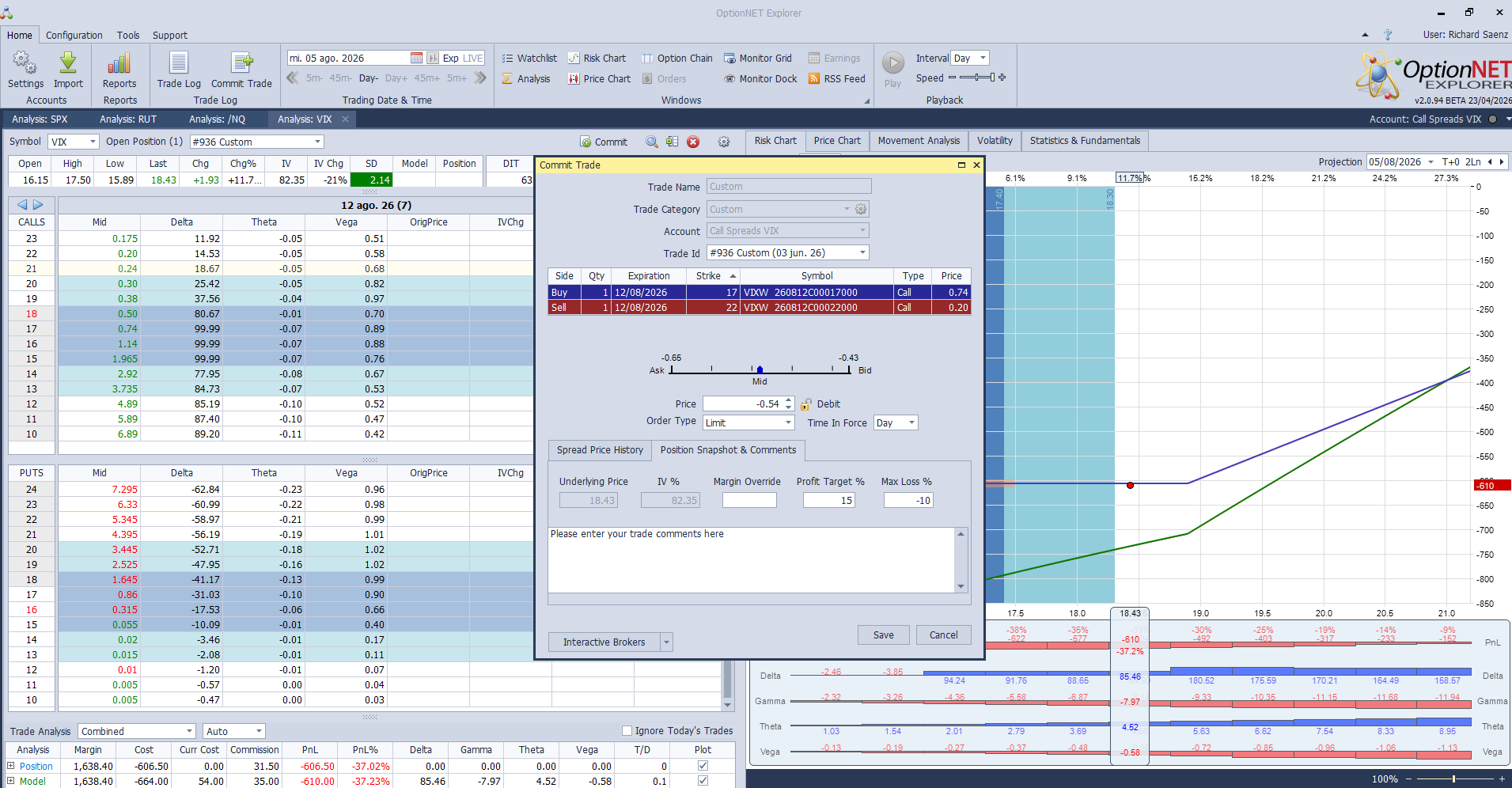Open Statistics & Fundamentals tab

pyautogui.click(x=1085, y=141)
